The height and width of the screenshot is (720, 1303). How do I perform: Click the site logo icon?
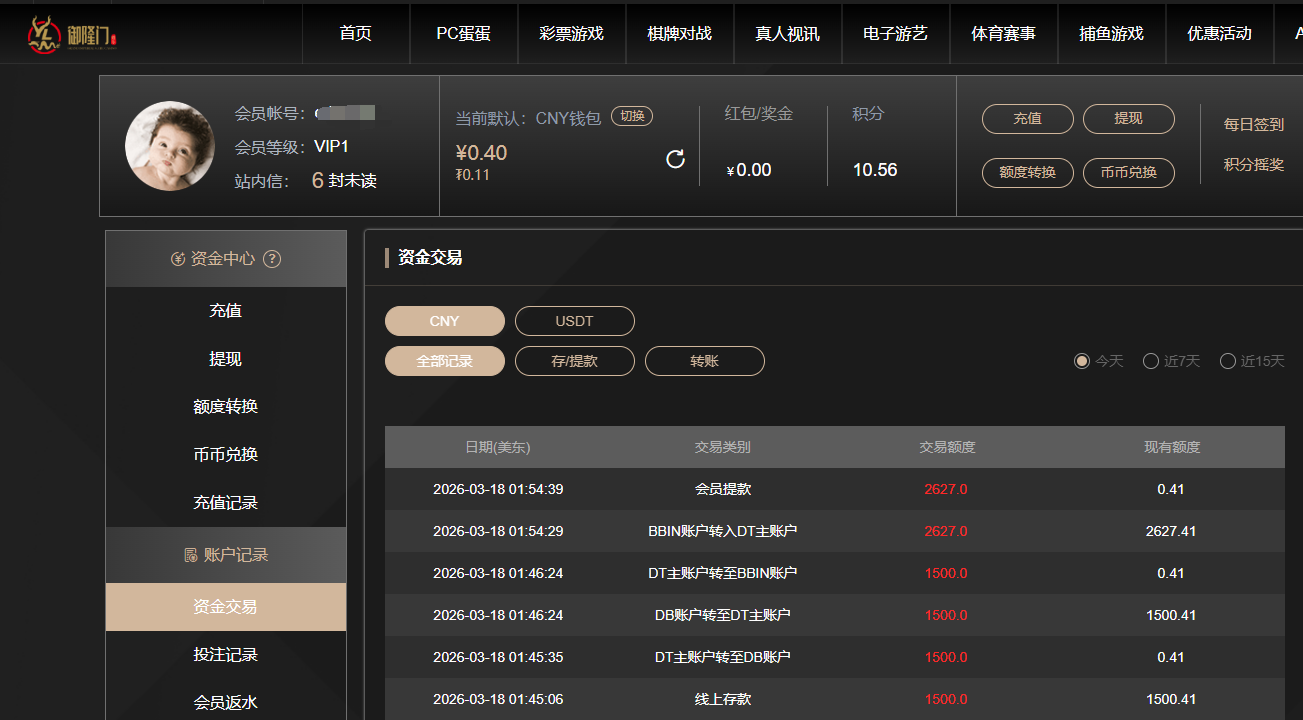[45, 32]
